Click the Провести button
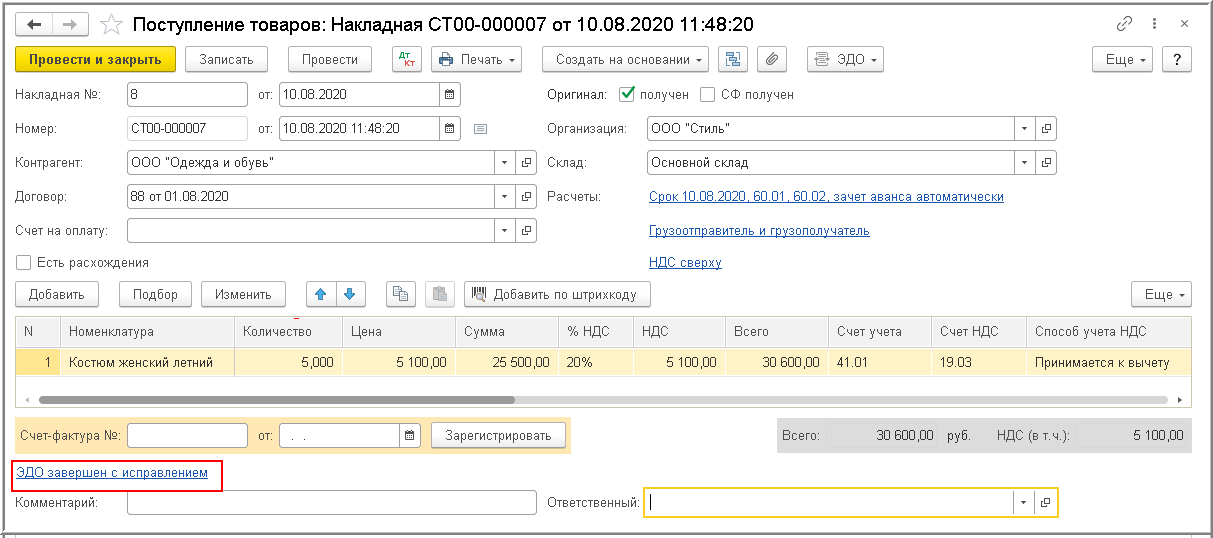1213x538 pixels. tap(330, 59)
